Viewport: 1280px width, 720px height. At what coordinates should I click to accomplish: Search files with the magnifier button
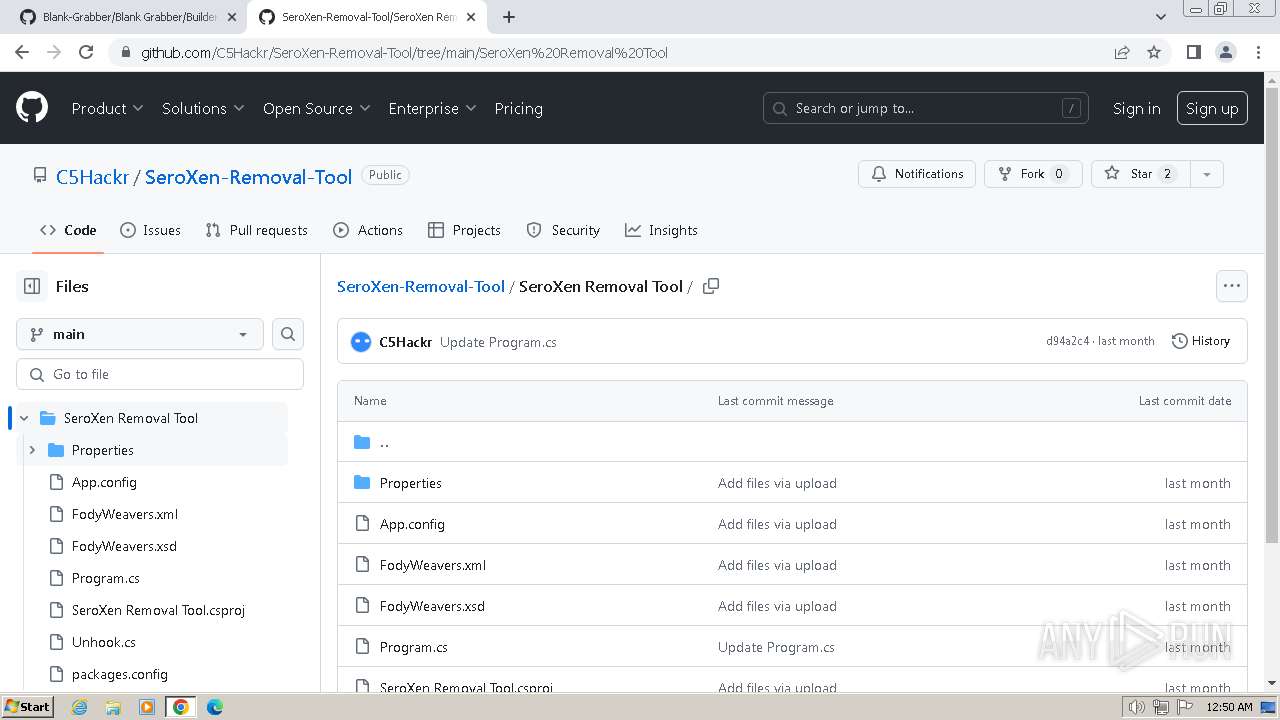(x=288, y=334)
